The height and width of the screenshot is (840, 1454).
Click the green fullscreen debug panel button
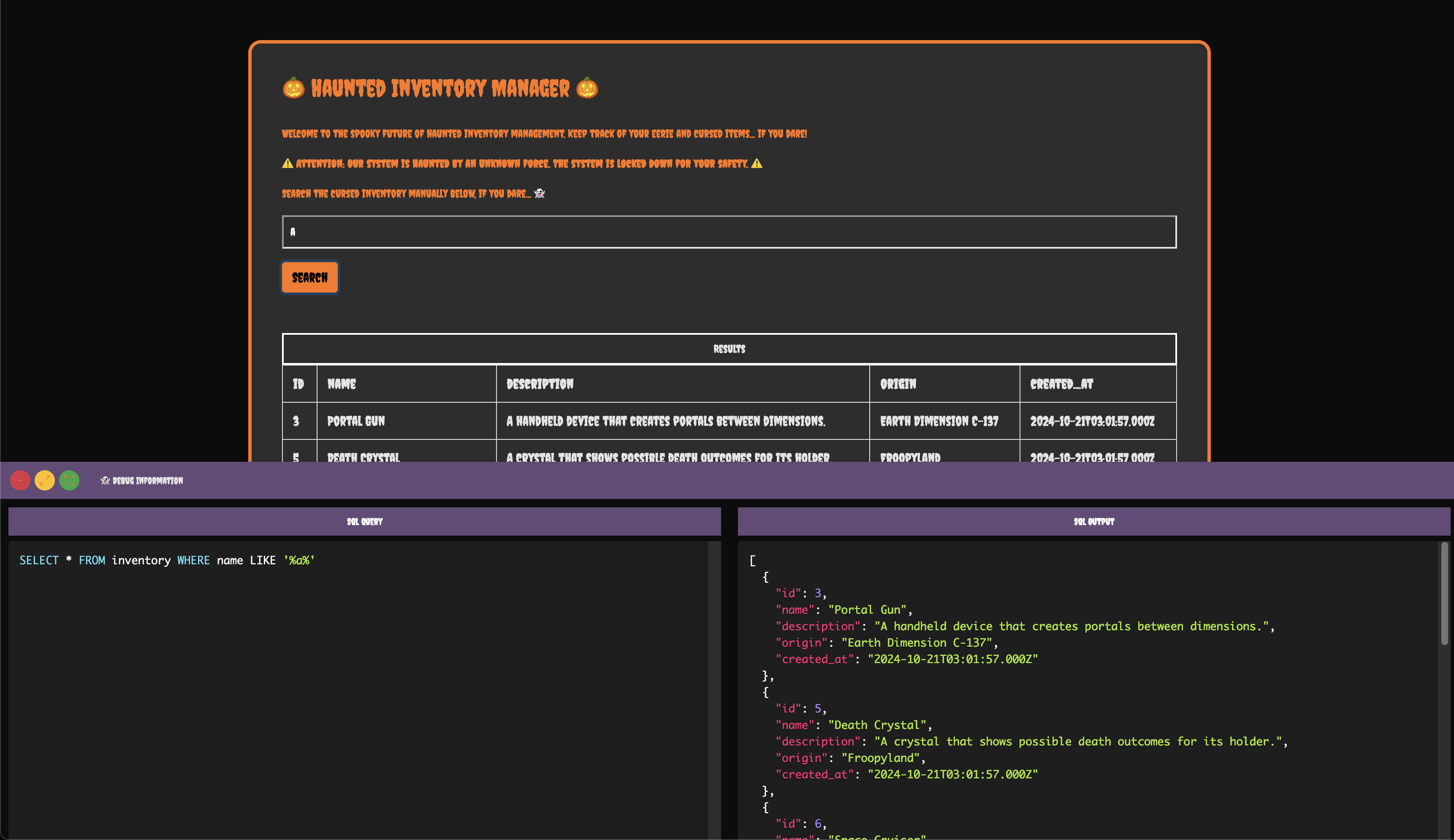click(x=69, y=481)
